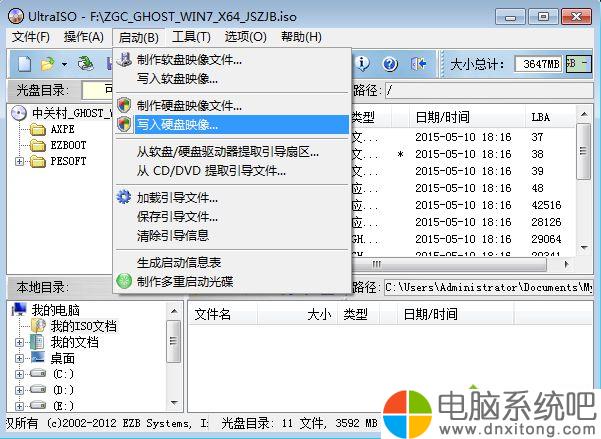Click the local 路径 field C:\Users\Administrator

[489, 288]
